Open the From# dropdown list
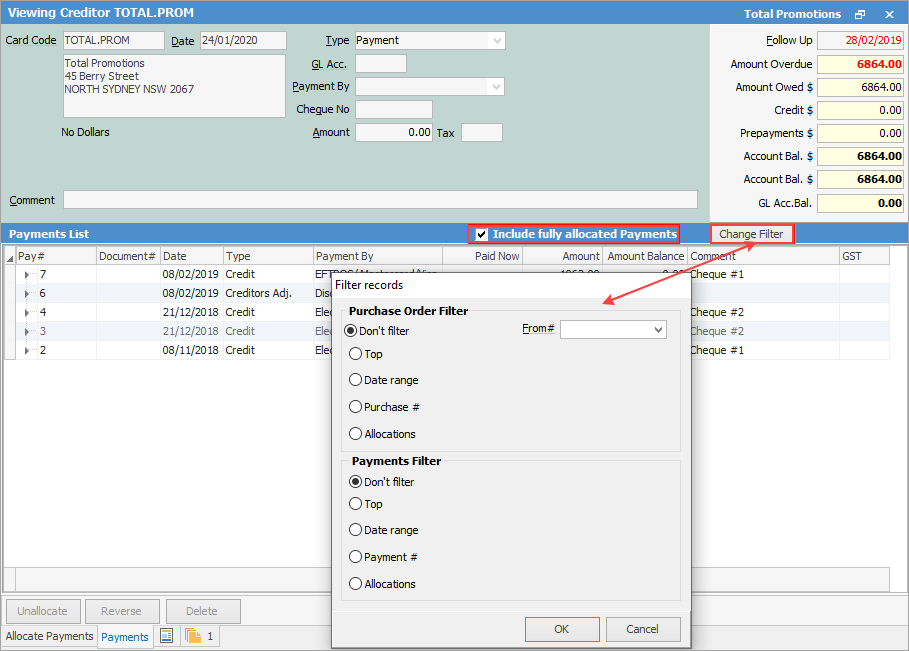909x651 pixels. [657, 330]
